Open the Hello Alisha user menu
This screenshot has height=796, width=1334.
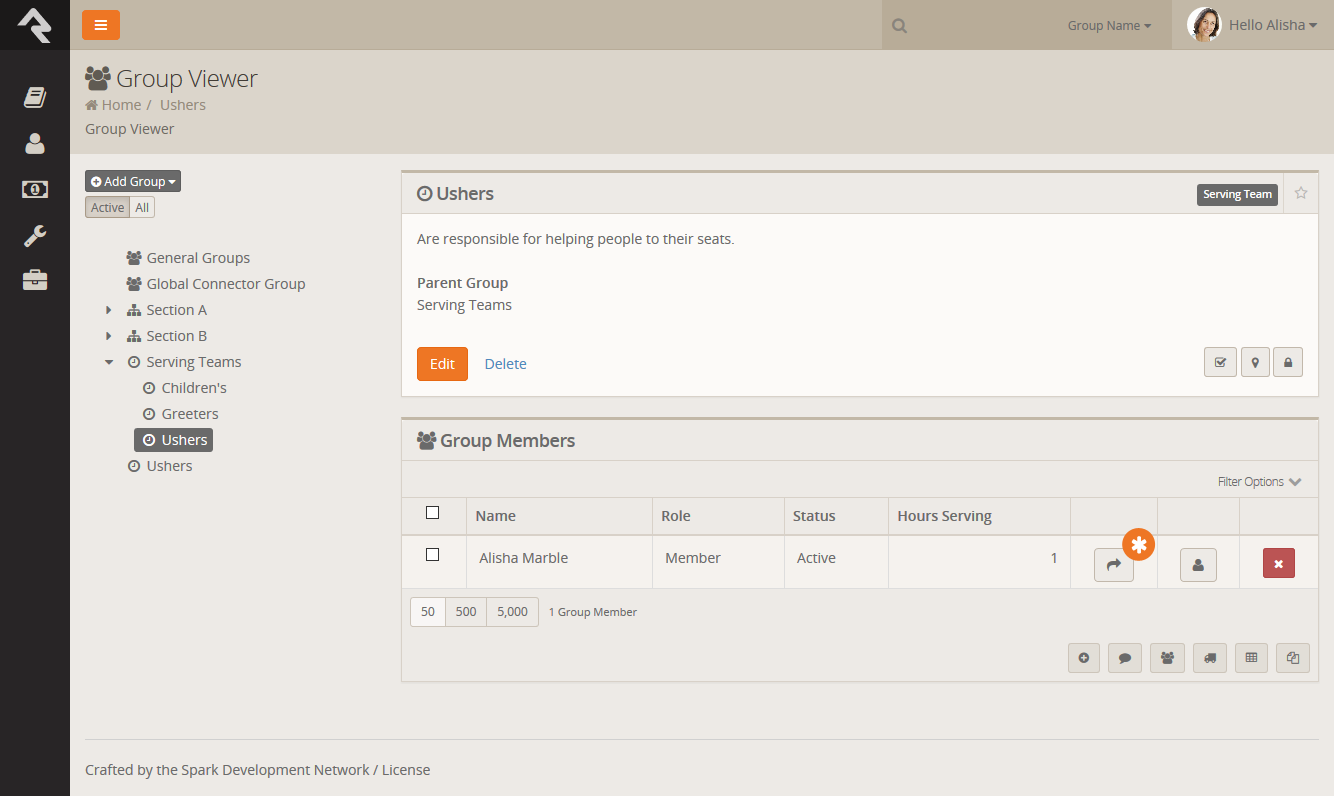tap(1252, 25)
